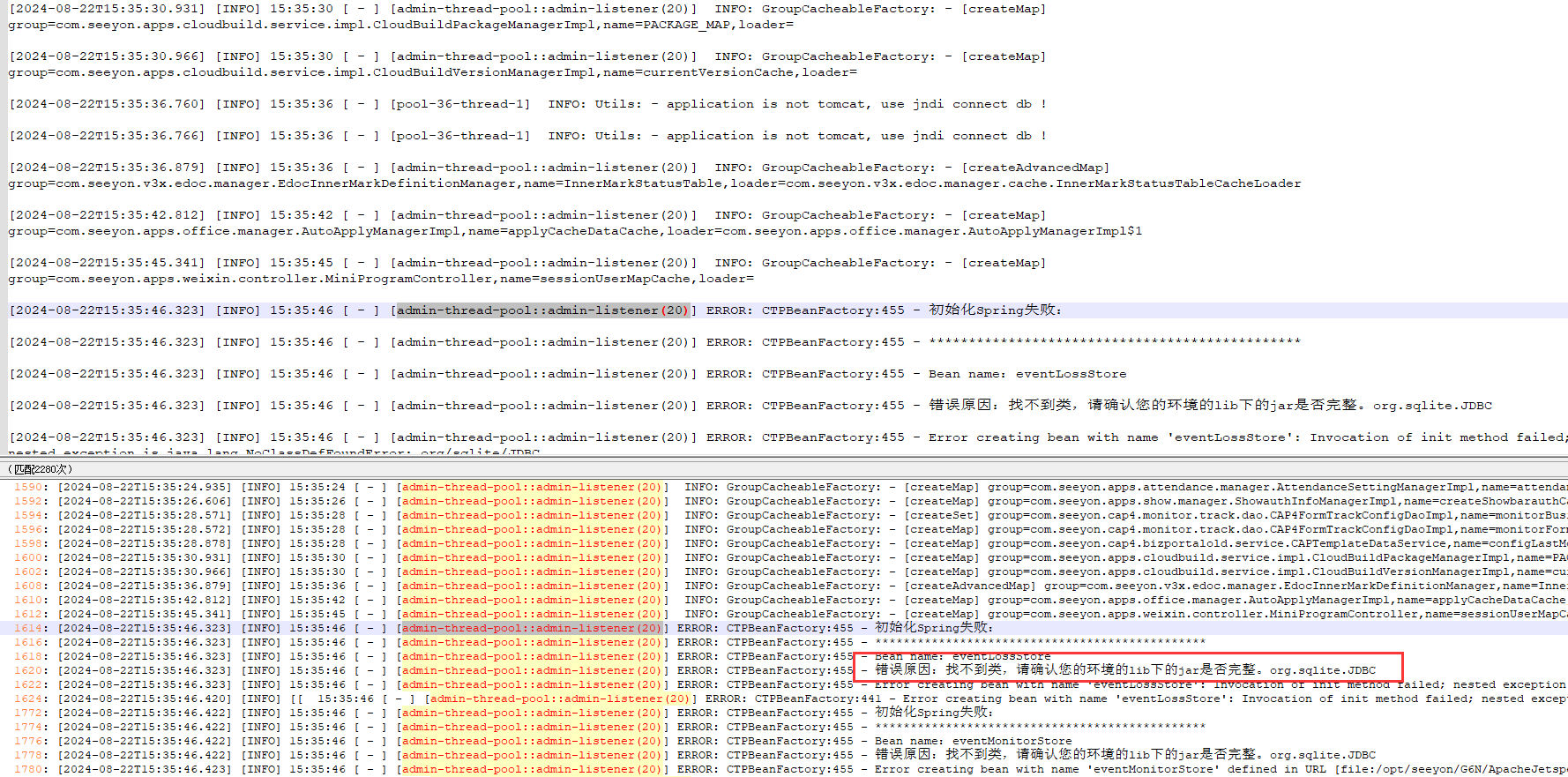Click line number 1608 in search results
The height and width of the screenshot is (777, 1568).
point(29,586)
